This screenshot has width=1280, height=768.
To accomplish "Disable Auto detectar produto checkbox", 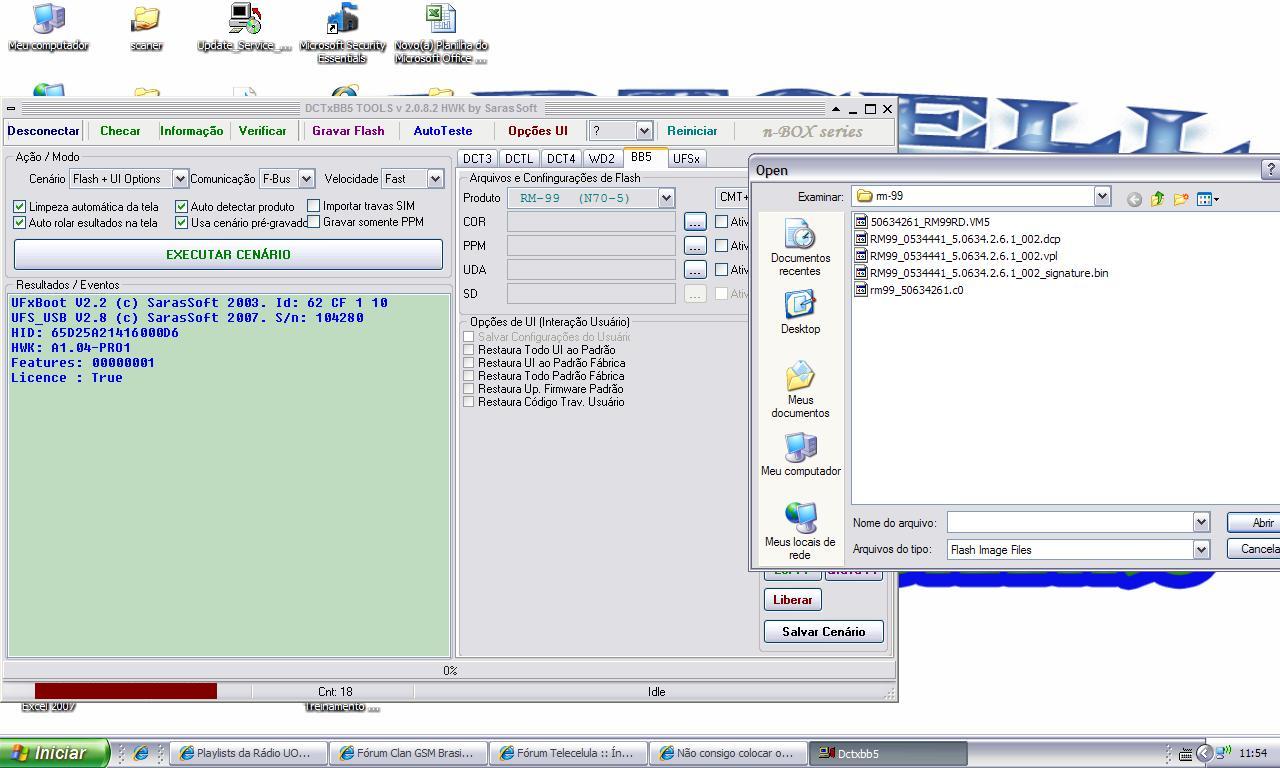I will [181, 206].
